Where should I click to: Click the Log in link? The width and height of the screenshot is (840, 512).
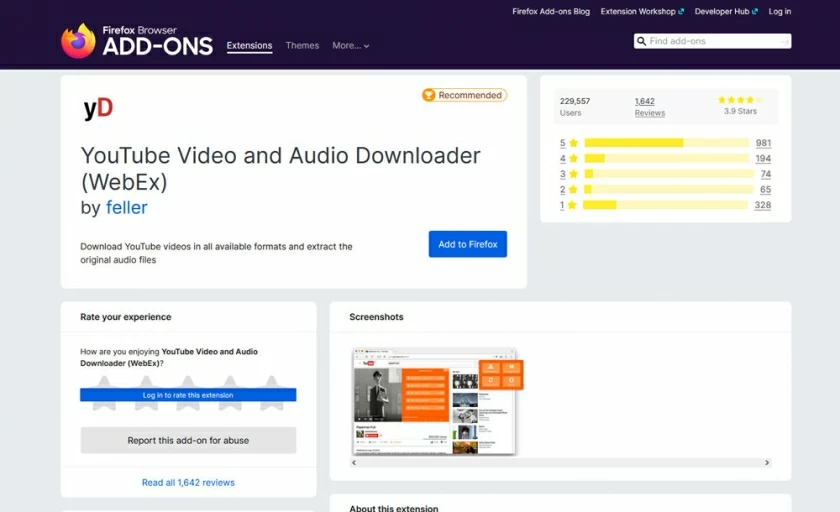pyautogui.click(x=779, y=11)
